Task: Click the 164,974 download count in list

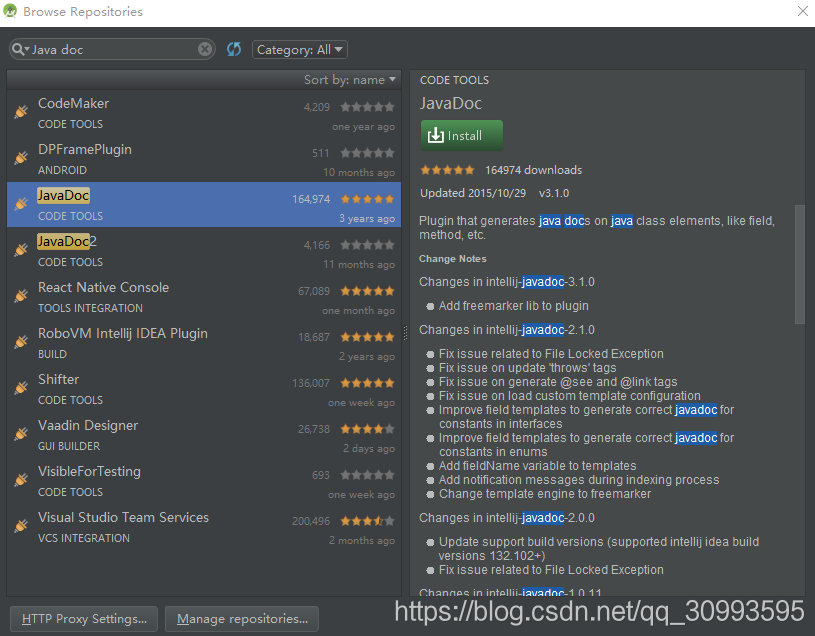Action: pyautogui.click(x=311, y=199)
